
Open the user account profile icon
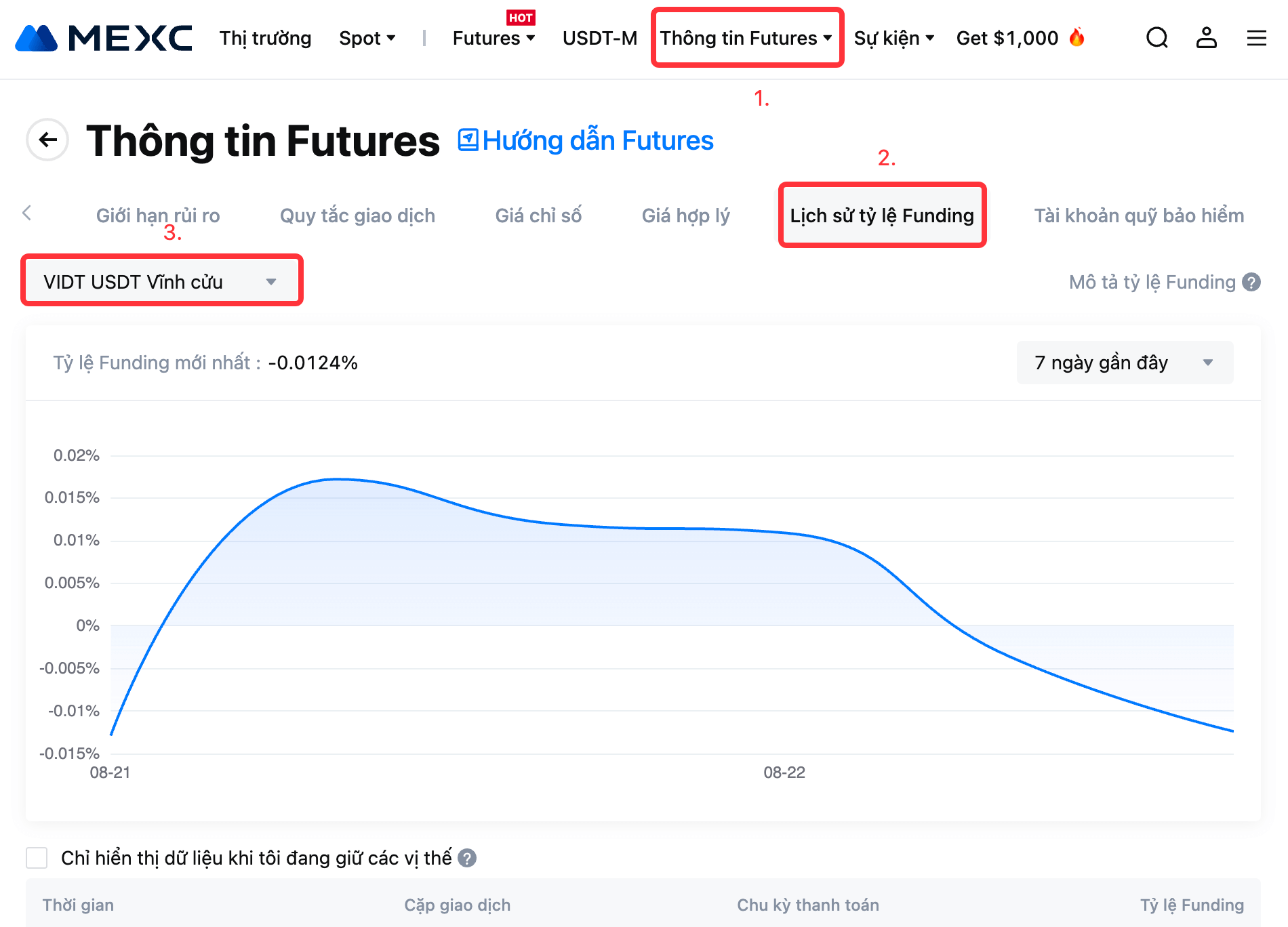tap(1207, 38)
